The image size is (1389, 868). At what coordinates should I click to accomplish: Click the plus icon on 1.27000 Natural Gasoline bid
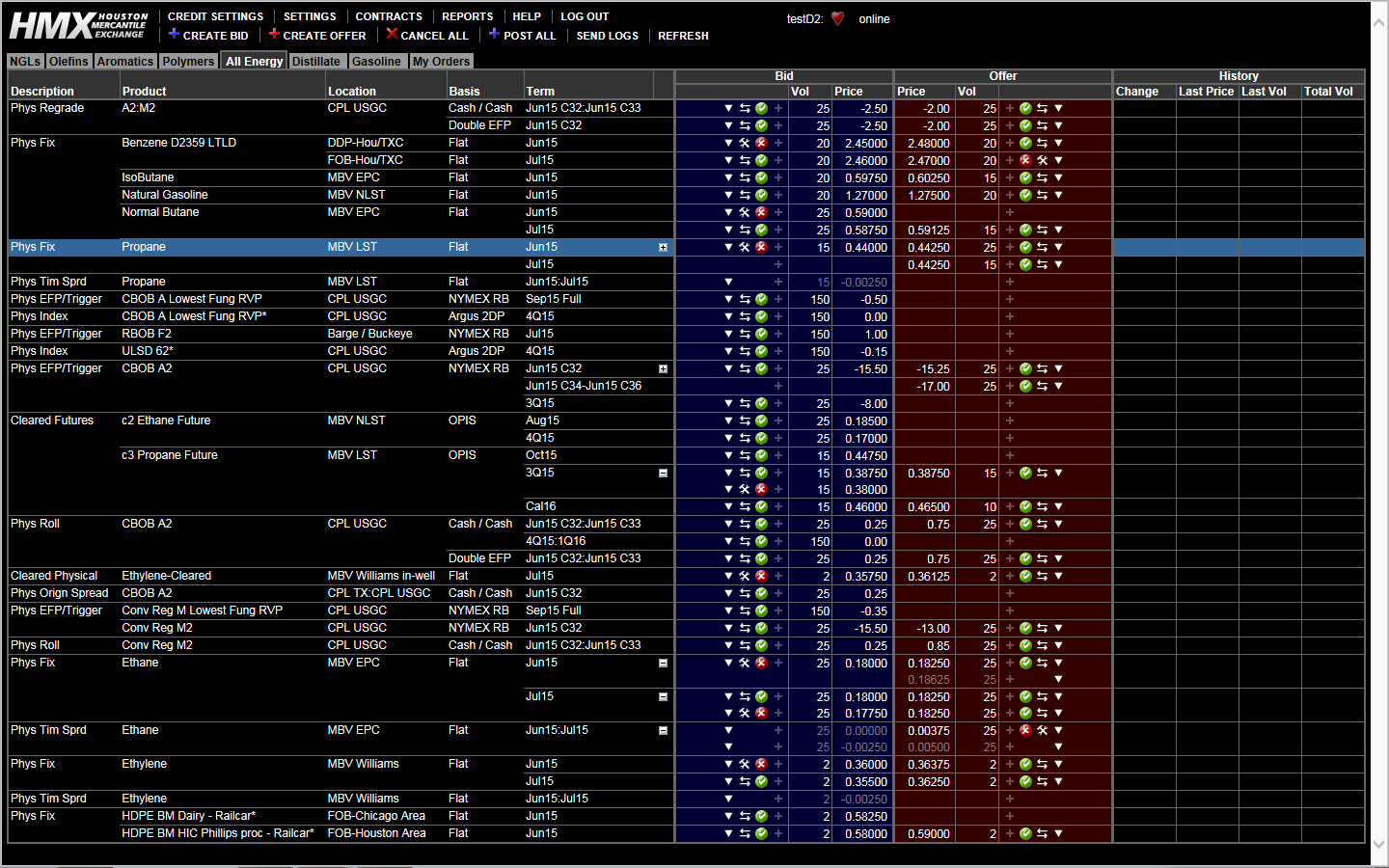tap(777, 195)
